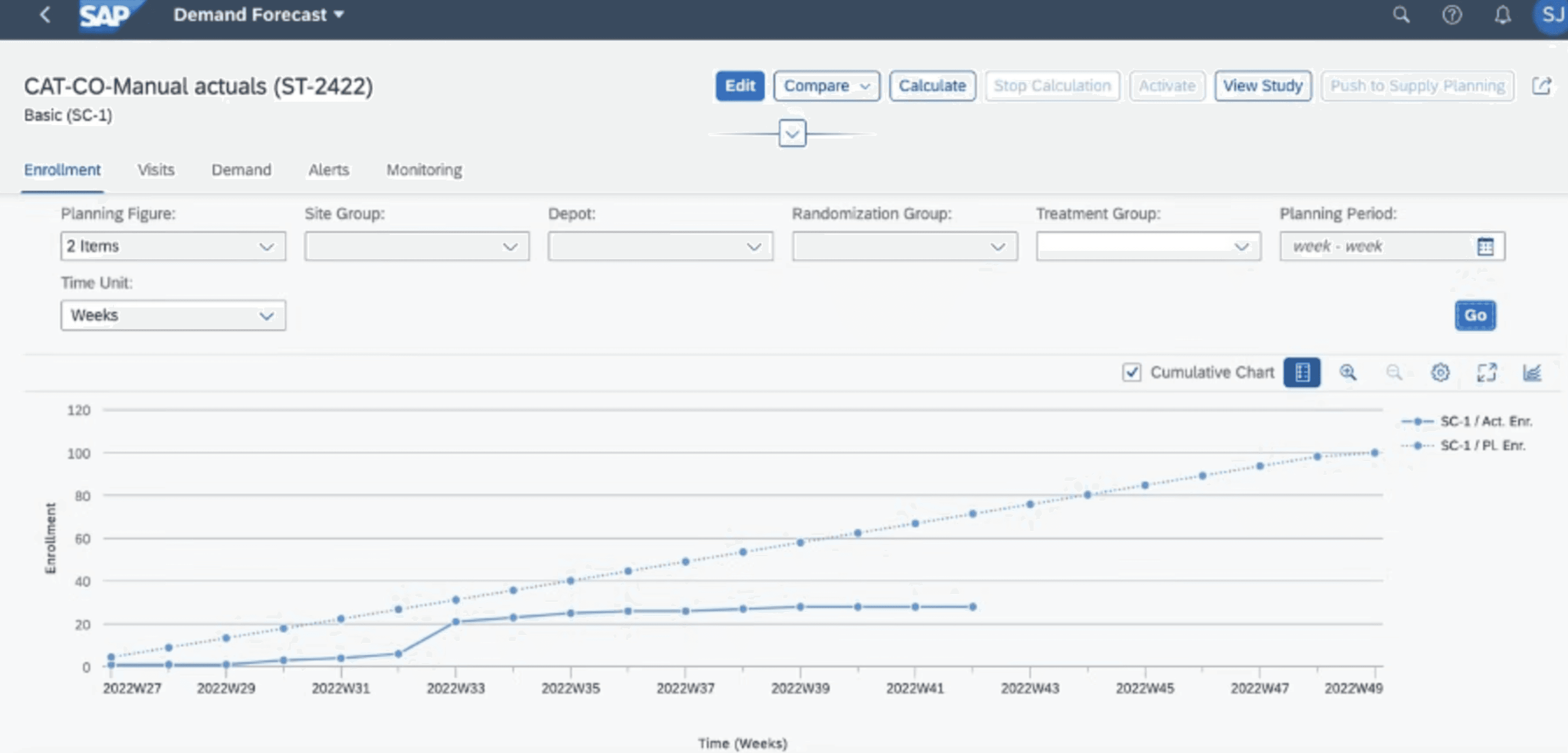Zoom in on the chart
Screen dimensions: 1568x753
click(1348, 372)
